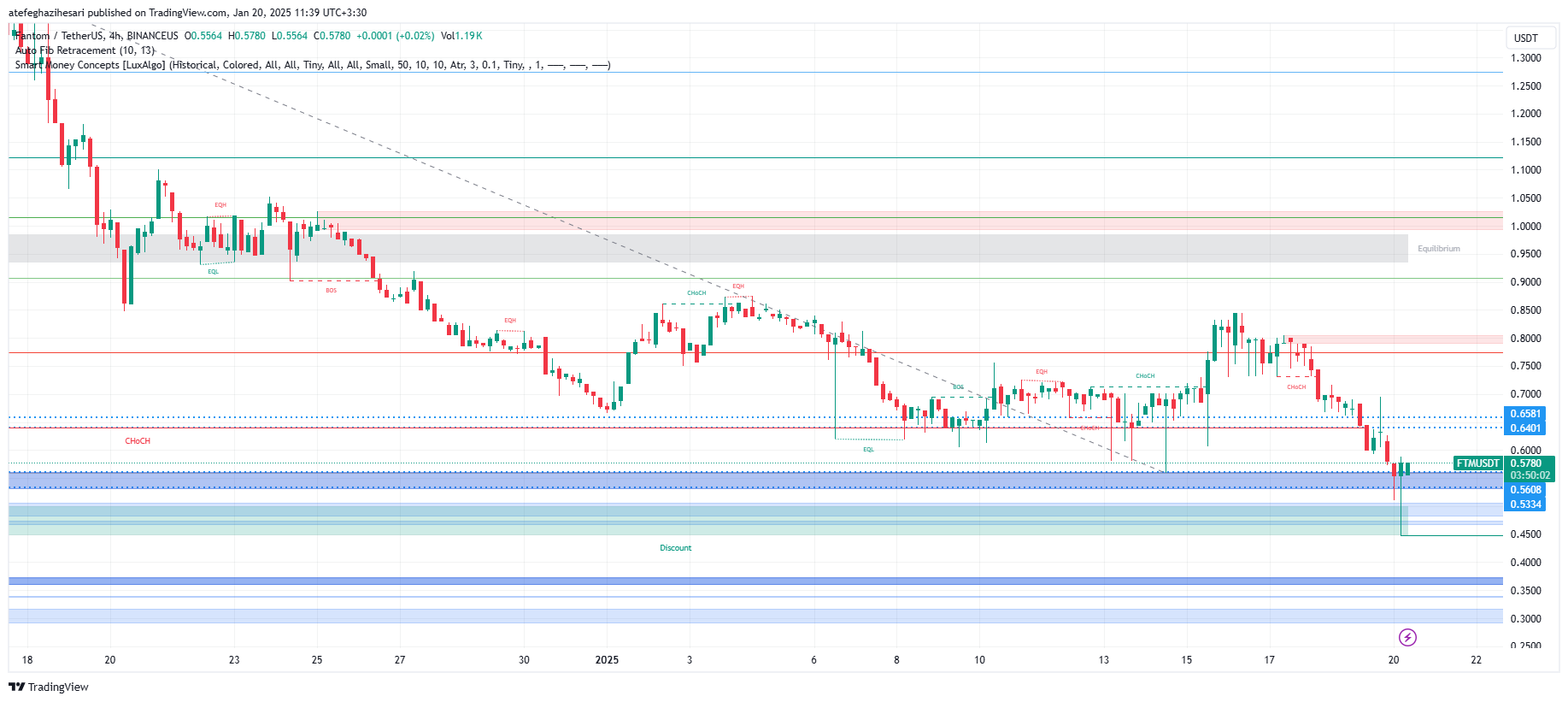Image resolution: width=1568 pixels, height=702 pixels.
Task: Click the Discount zone label
Action: (675, 548)
